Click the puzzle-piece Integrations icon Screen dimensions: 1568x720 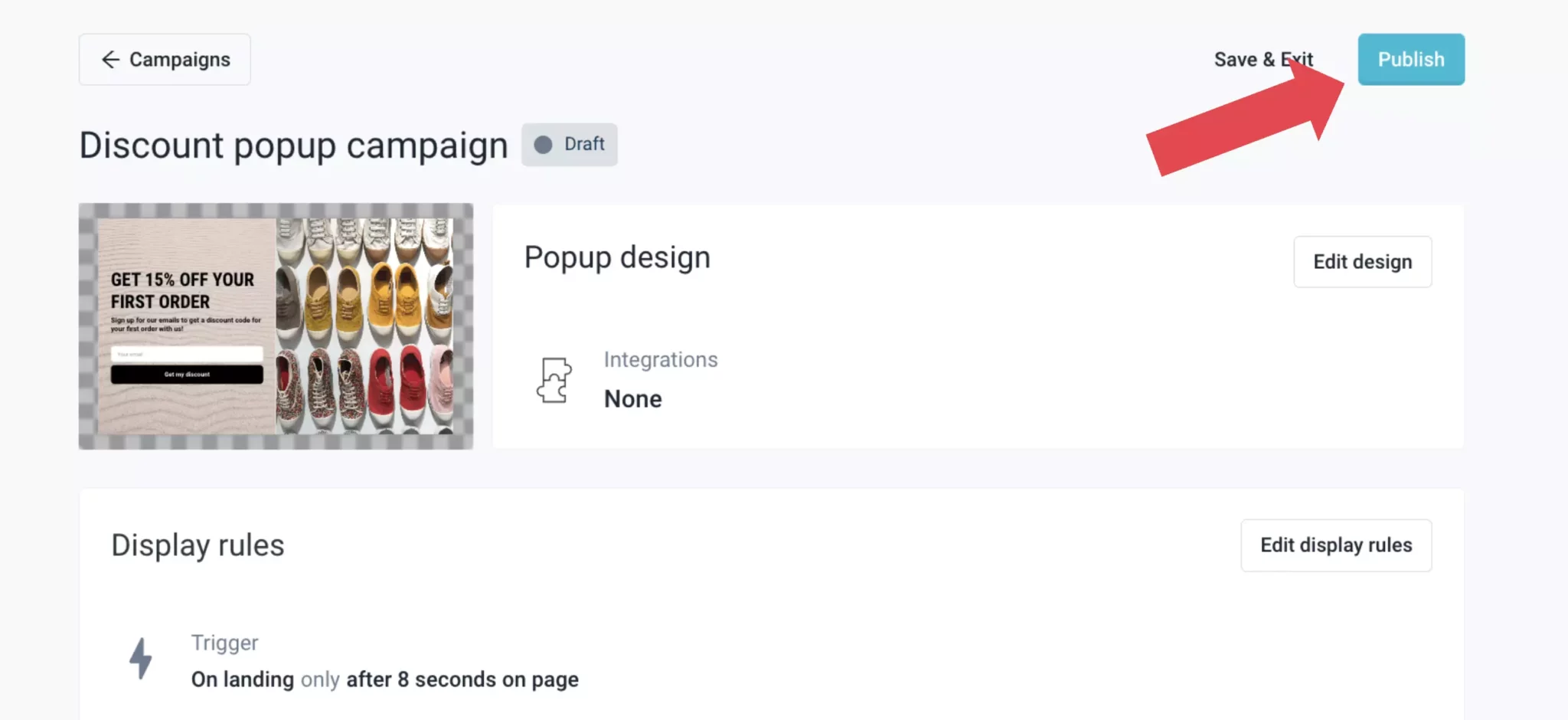554,380
